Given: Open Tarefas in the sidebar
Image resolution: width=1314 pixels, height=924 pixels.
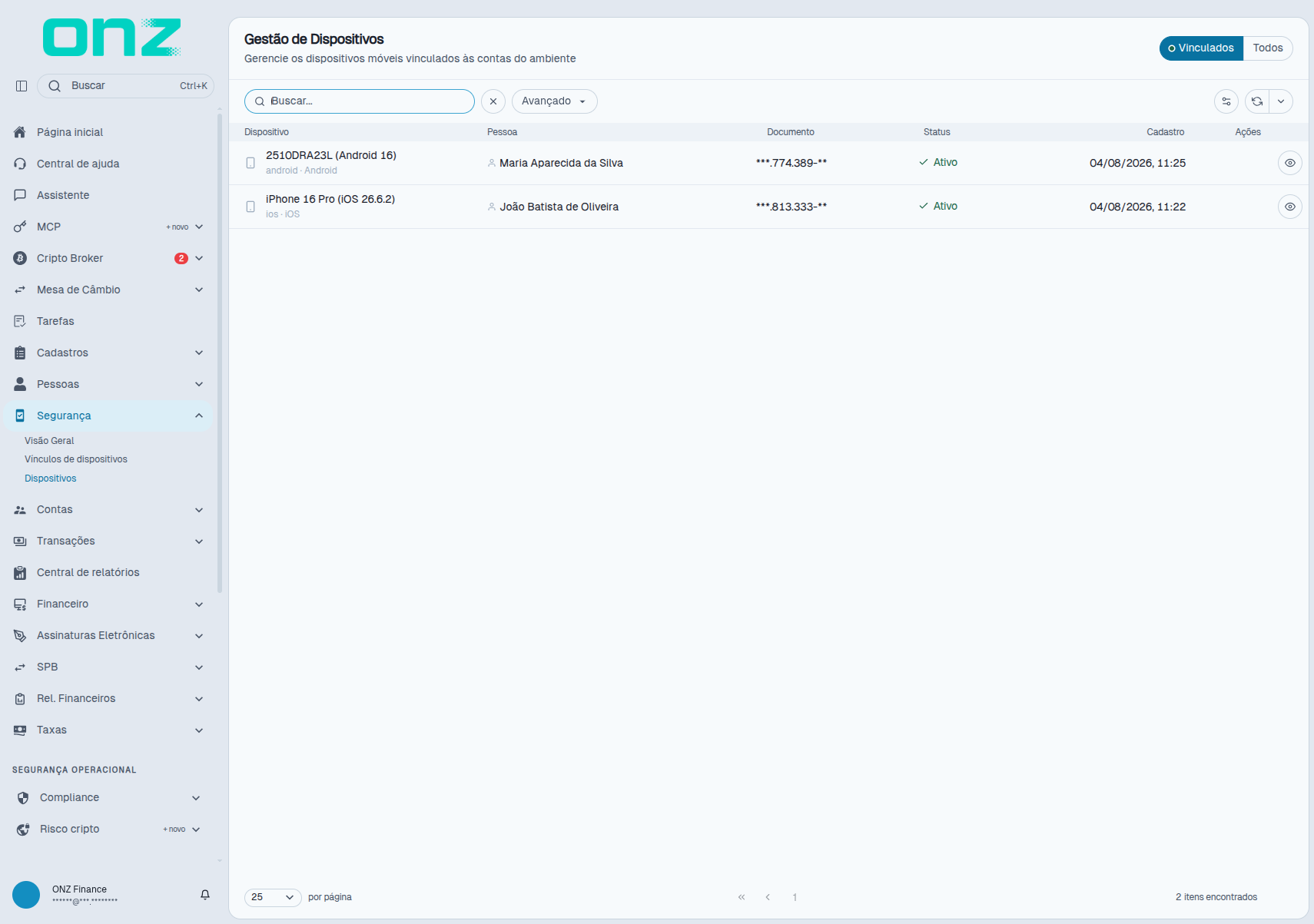Looking at the screenshot, I should 108,321.
